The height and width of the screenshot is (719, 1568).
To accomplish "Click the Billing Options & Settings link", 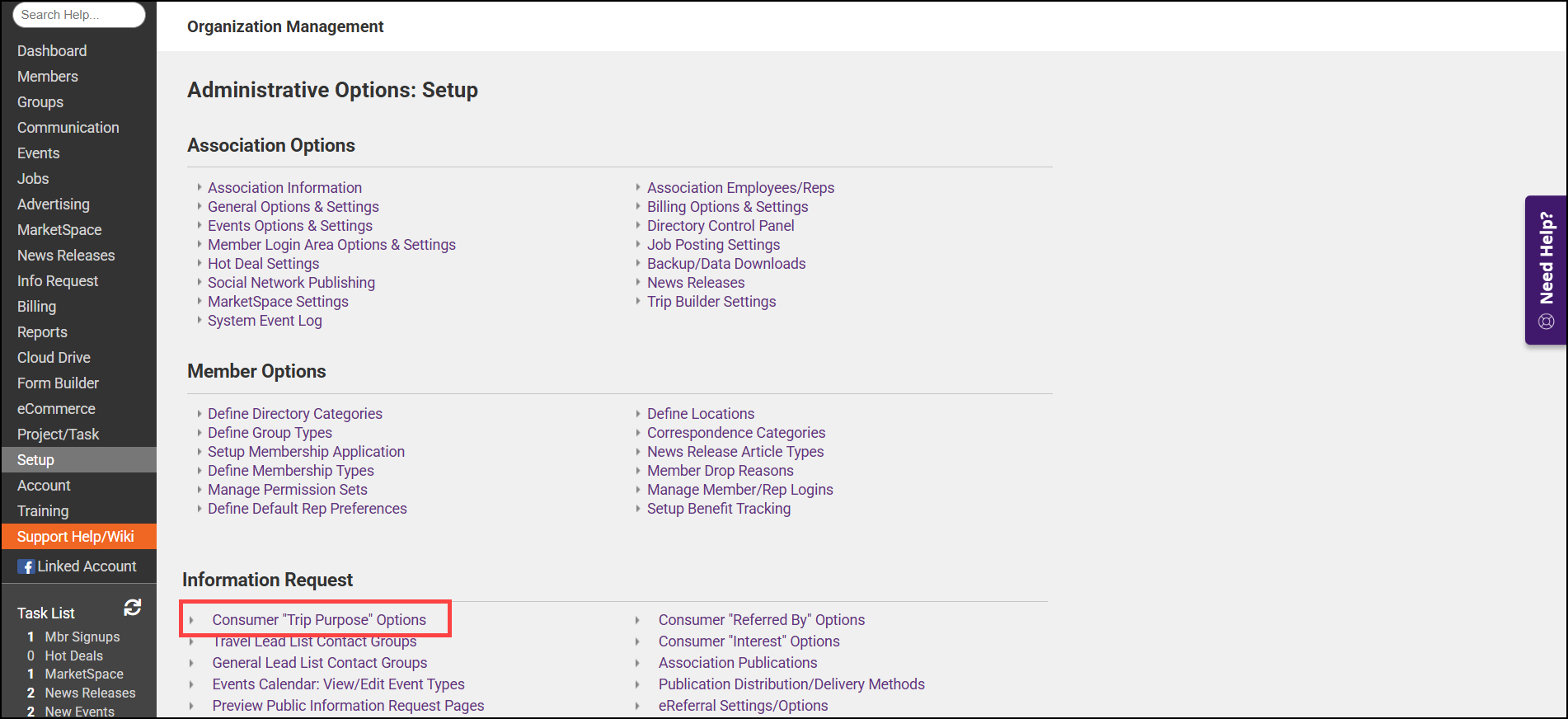I will (727, 207).
